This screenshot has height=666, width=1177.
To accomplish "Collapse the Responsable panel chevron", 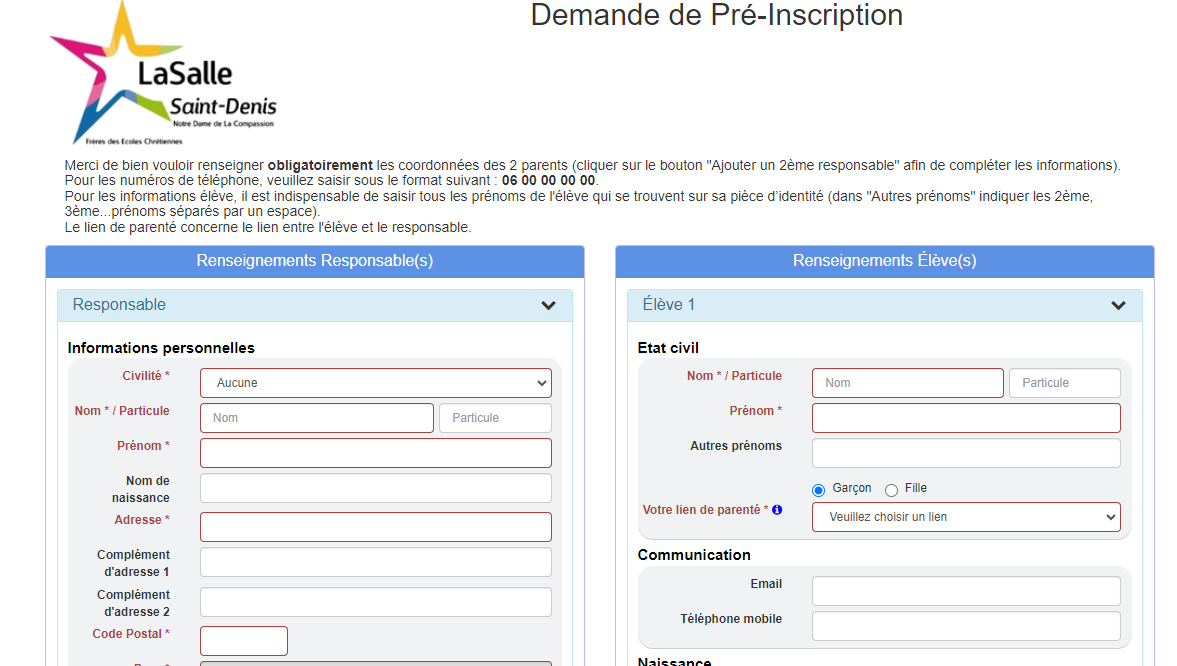I will (x=549, y=306).
